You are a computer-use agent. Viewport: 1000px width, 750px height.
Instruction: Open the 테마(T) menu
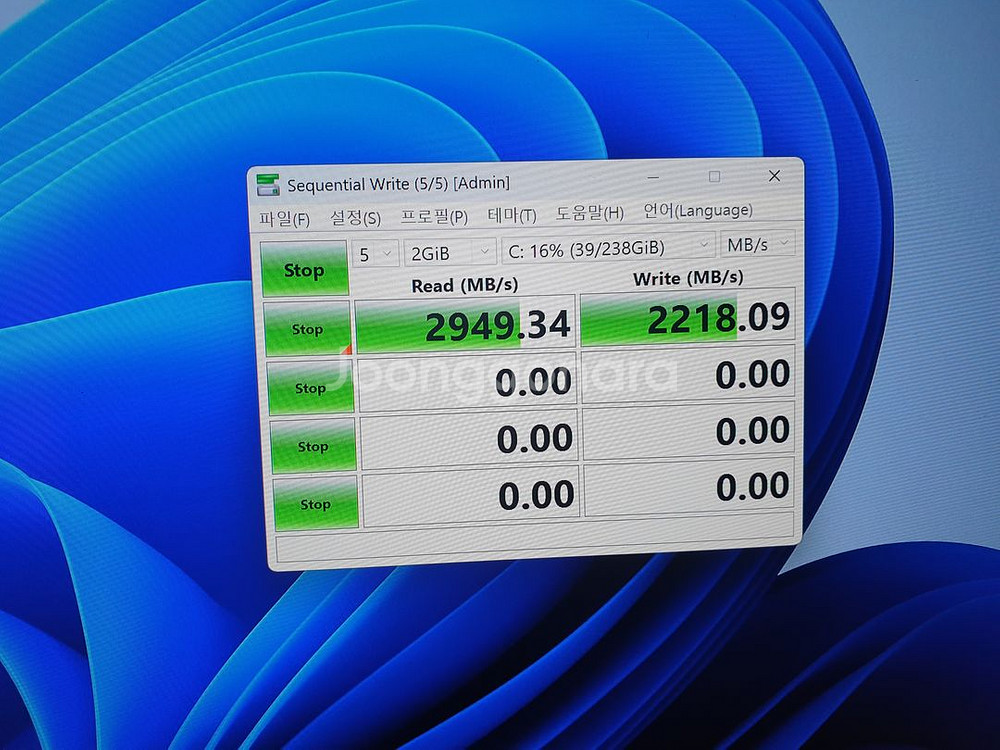click(511, 215)
